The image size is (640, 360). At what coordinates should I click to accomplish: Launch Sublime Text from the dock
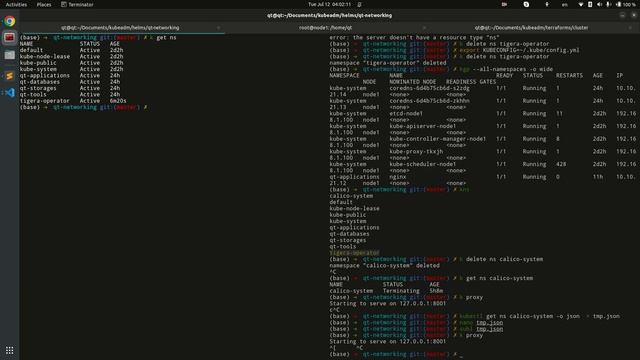tap(10, 76)
